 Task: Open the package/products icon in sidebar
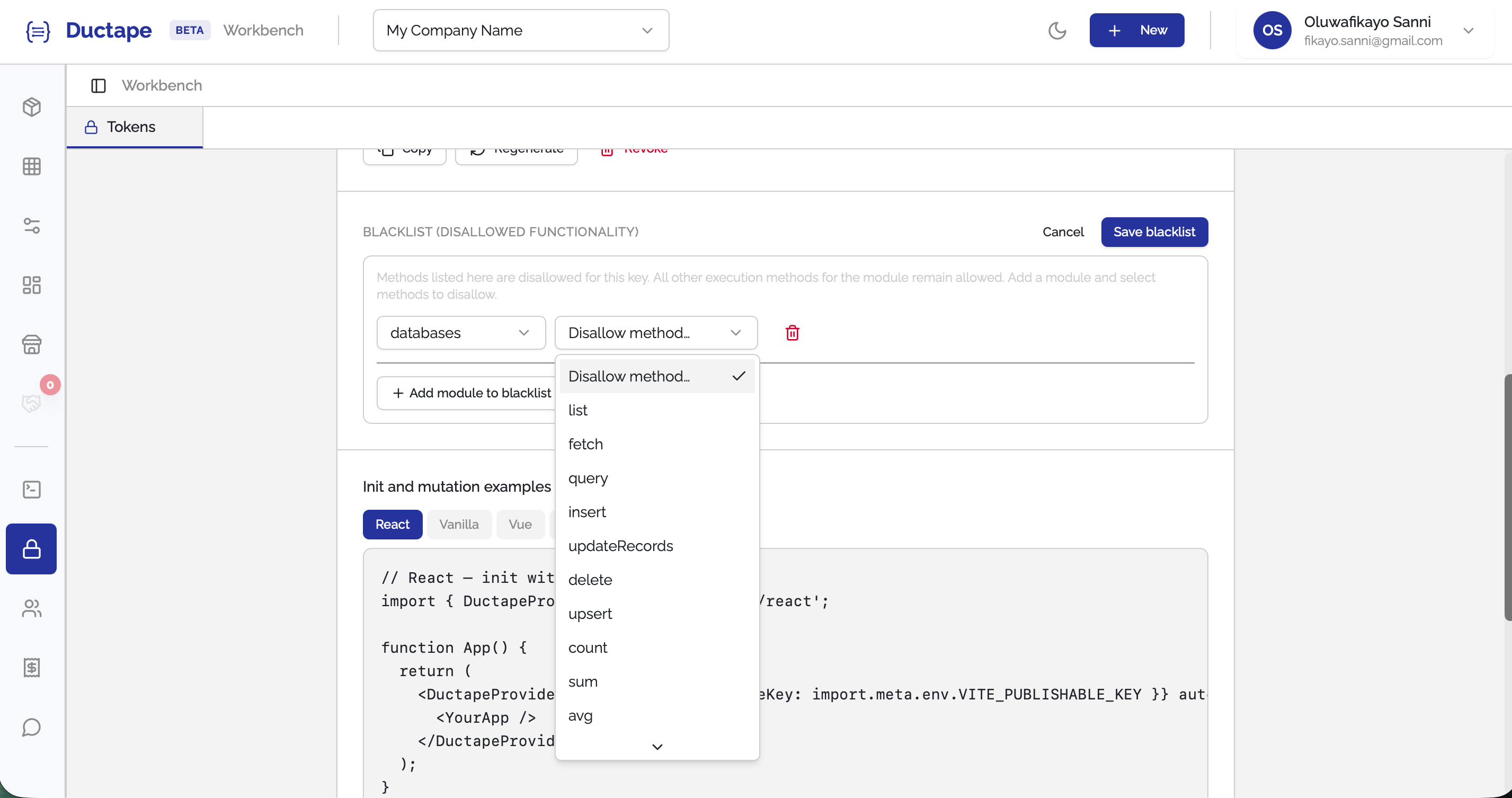[32, 107]
